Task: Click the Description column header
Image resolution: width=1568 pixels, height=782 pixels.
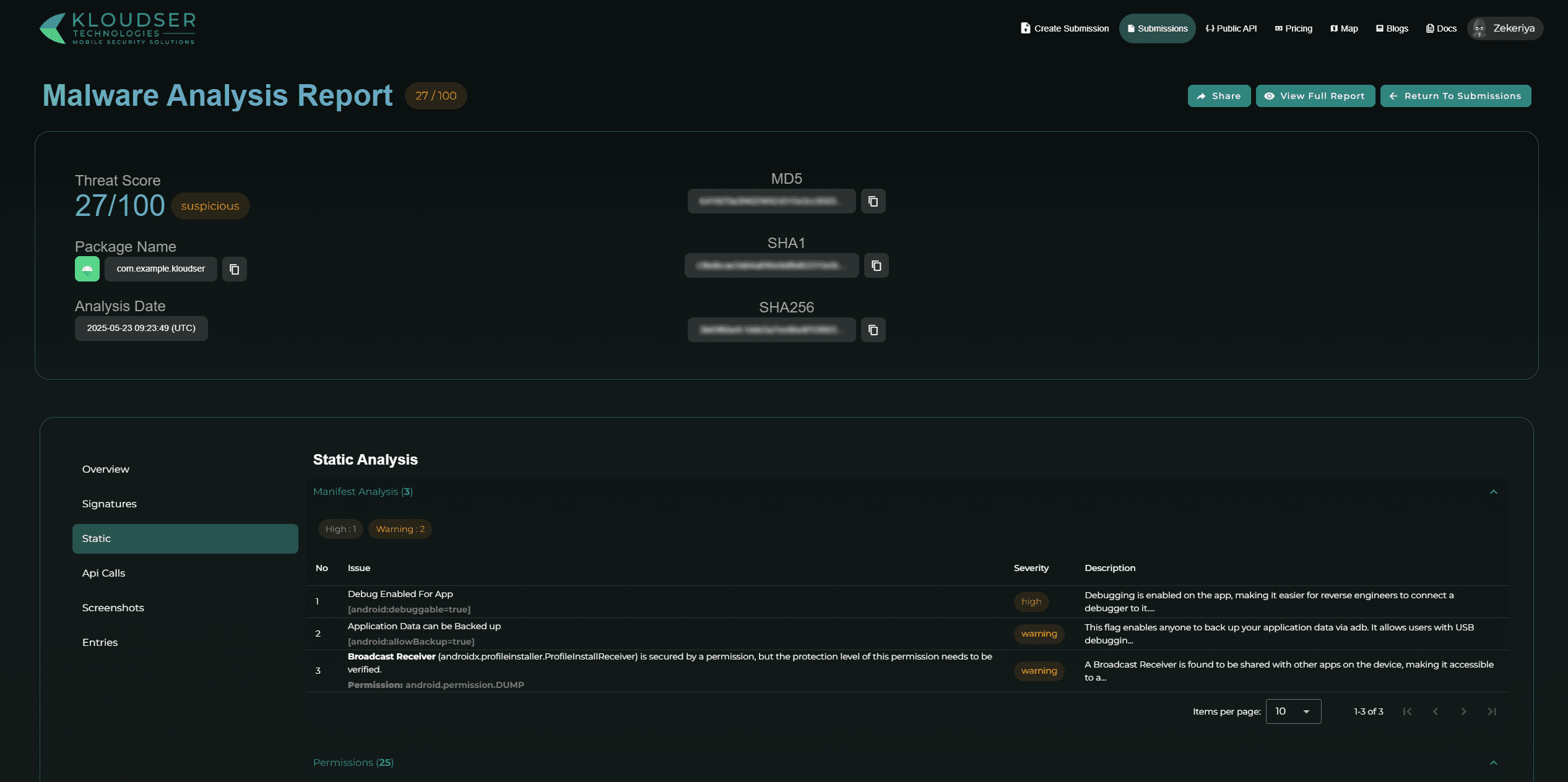Action: coord(1110,568)
